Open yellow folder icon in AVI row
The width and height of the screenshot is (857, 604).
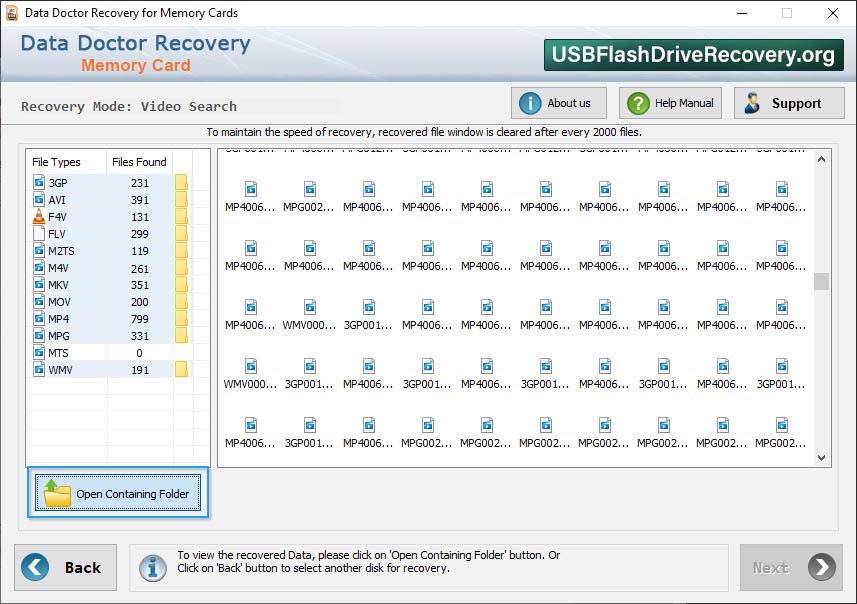(181, 199)
